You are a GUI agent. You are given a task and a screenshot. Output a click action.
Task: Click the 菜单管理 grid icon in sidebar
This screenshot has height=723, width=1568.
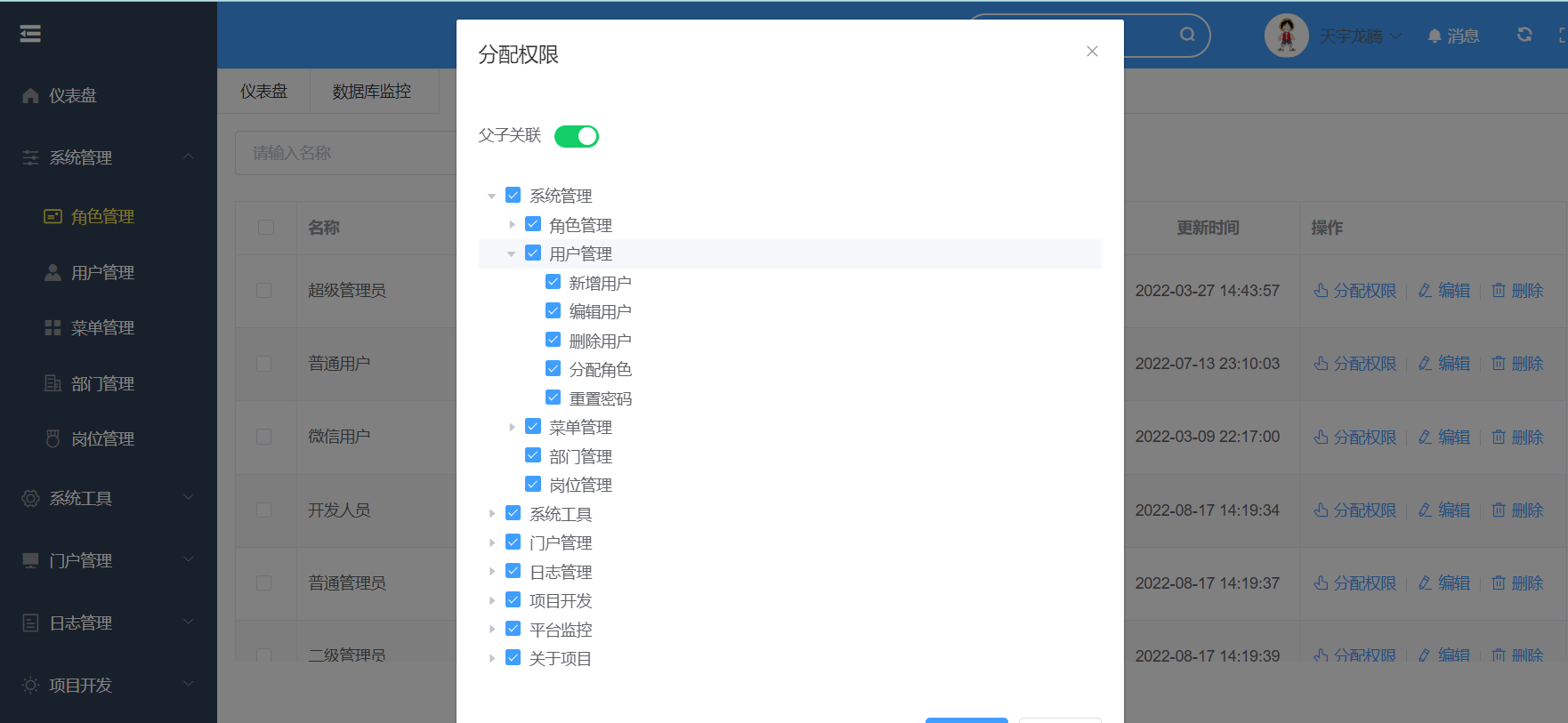[x=53, y=328]
